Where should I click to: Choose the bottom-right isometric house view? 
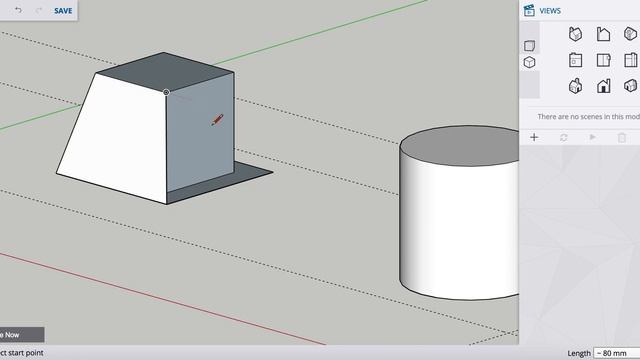pyautogui.click(x=631, y=86)
